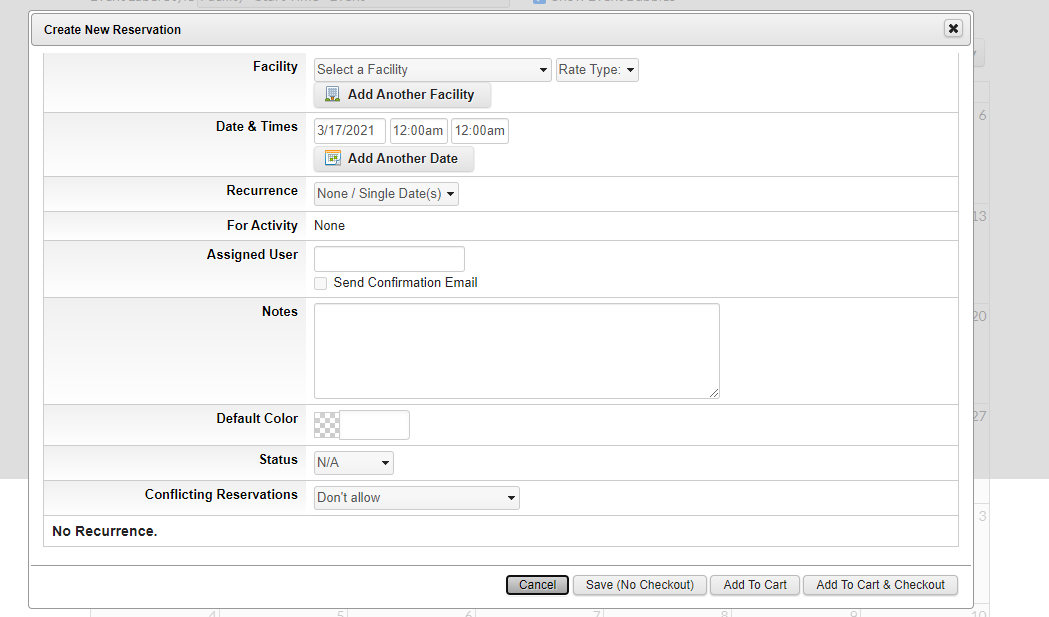Open the Status dropdown showing N/A

354,462
